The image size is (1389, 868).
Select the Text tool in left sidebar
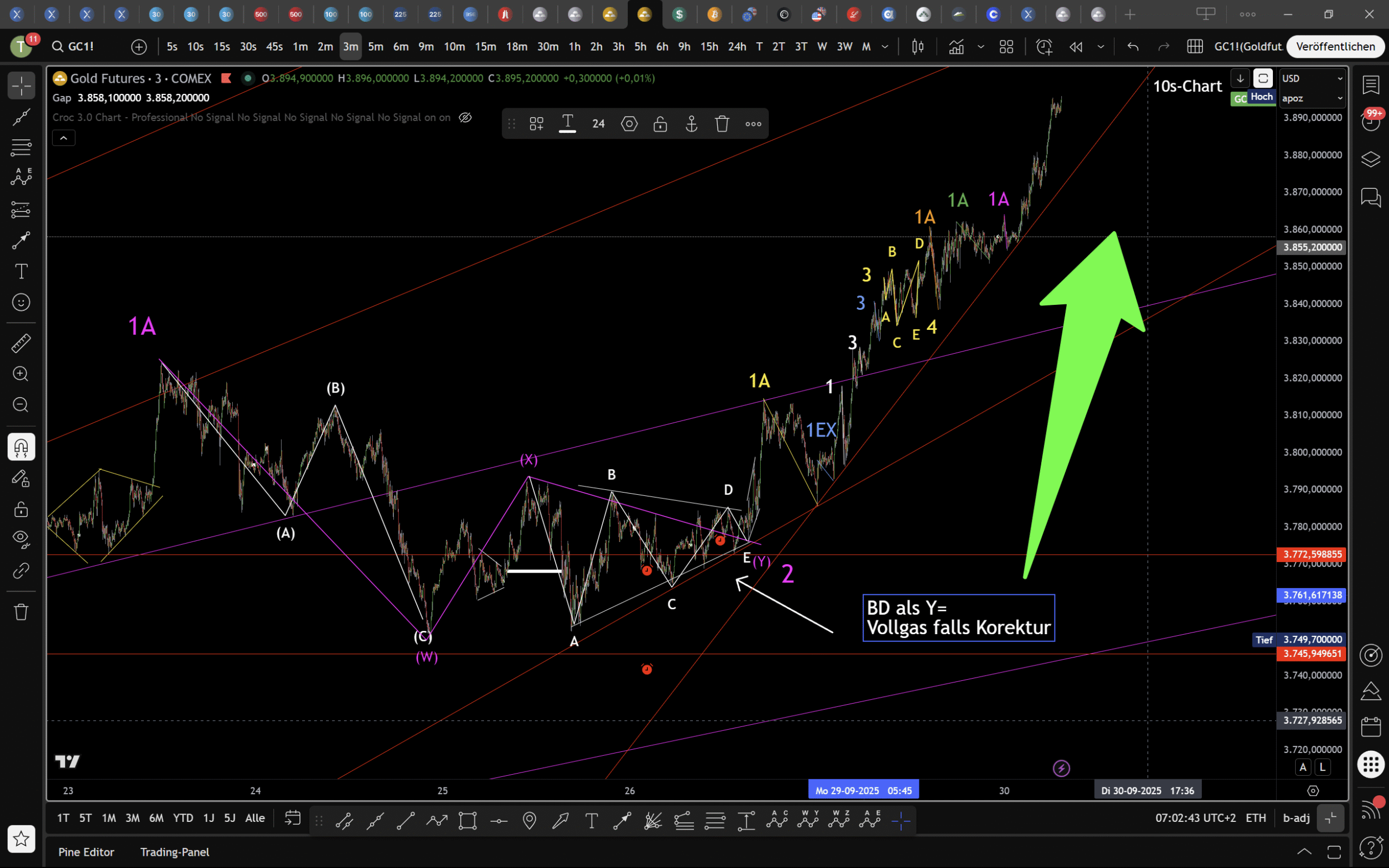21,271
